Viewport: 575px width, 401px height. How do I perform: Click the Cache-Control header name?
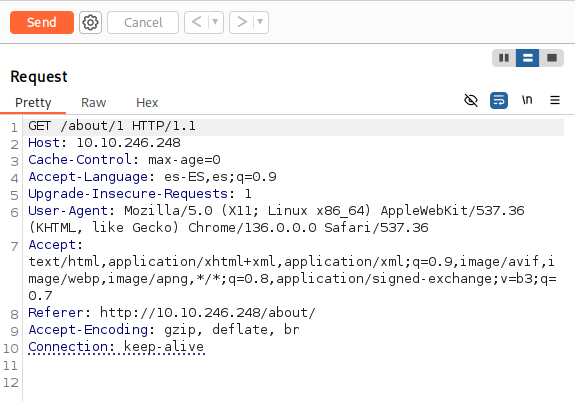coord(80,160)
